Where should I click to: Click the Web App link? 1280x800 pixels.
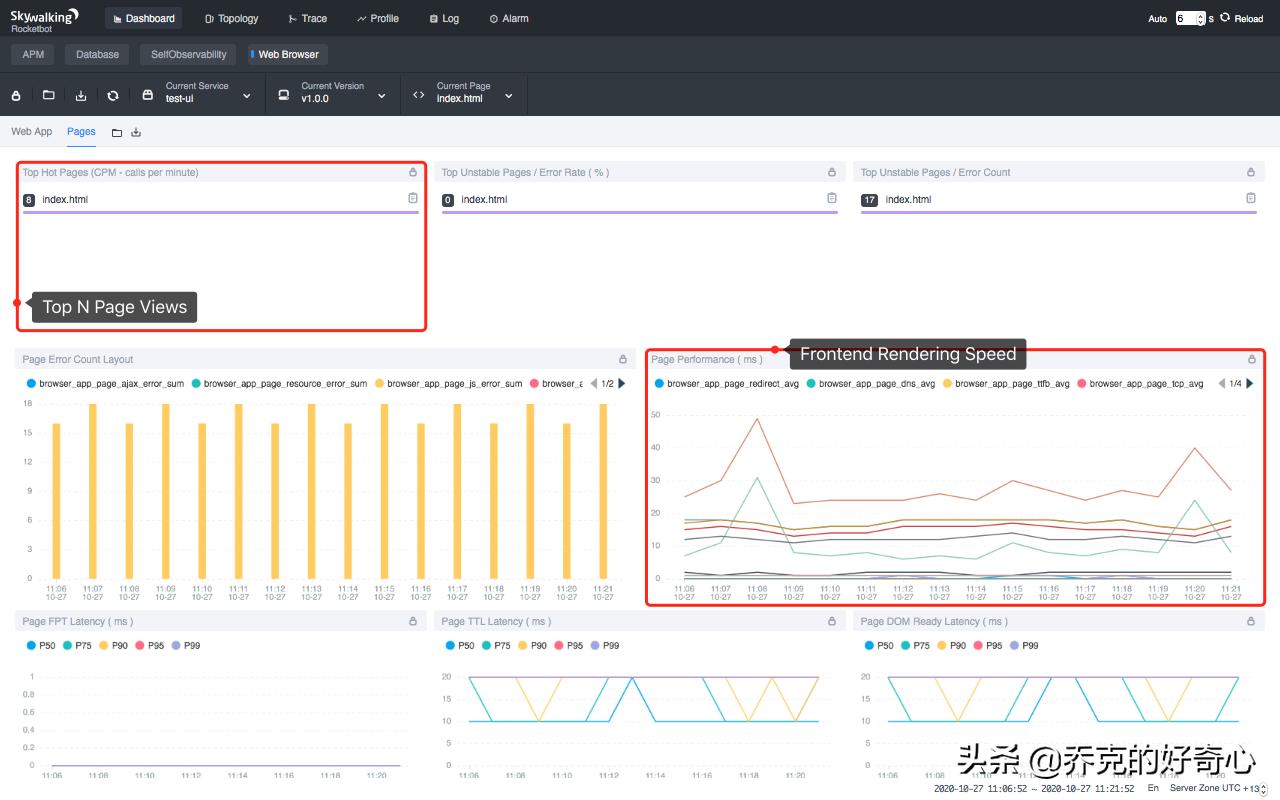(x=31, y=131)
